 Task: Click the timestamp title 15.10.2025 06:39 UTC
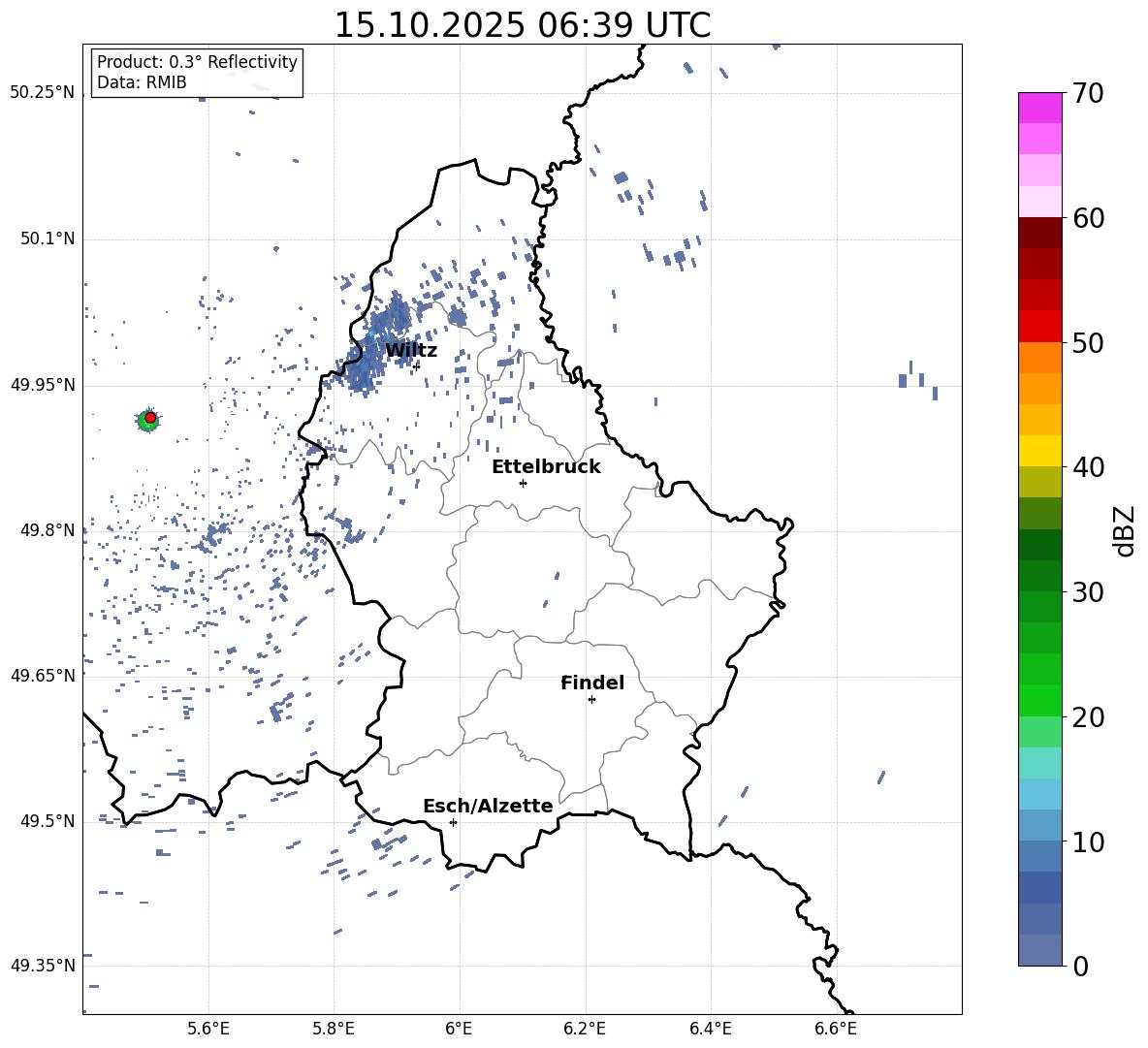click(x=522, y=25)
